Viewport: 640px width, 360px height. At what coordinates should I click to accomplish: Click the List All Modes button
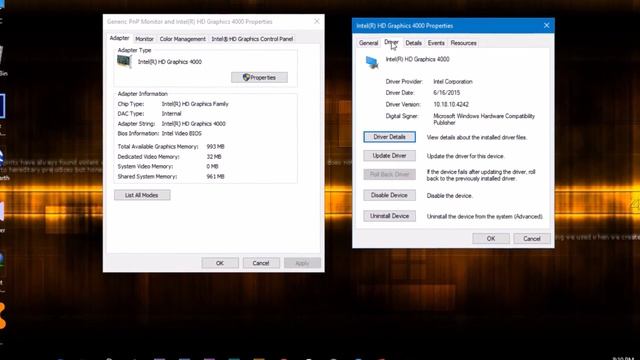[142, 195]
